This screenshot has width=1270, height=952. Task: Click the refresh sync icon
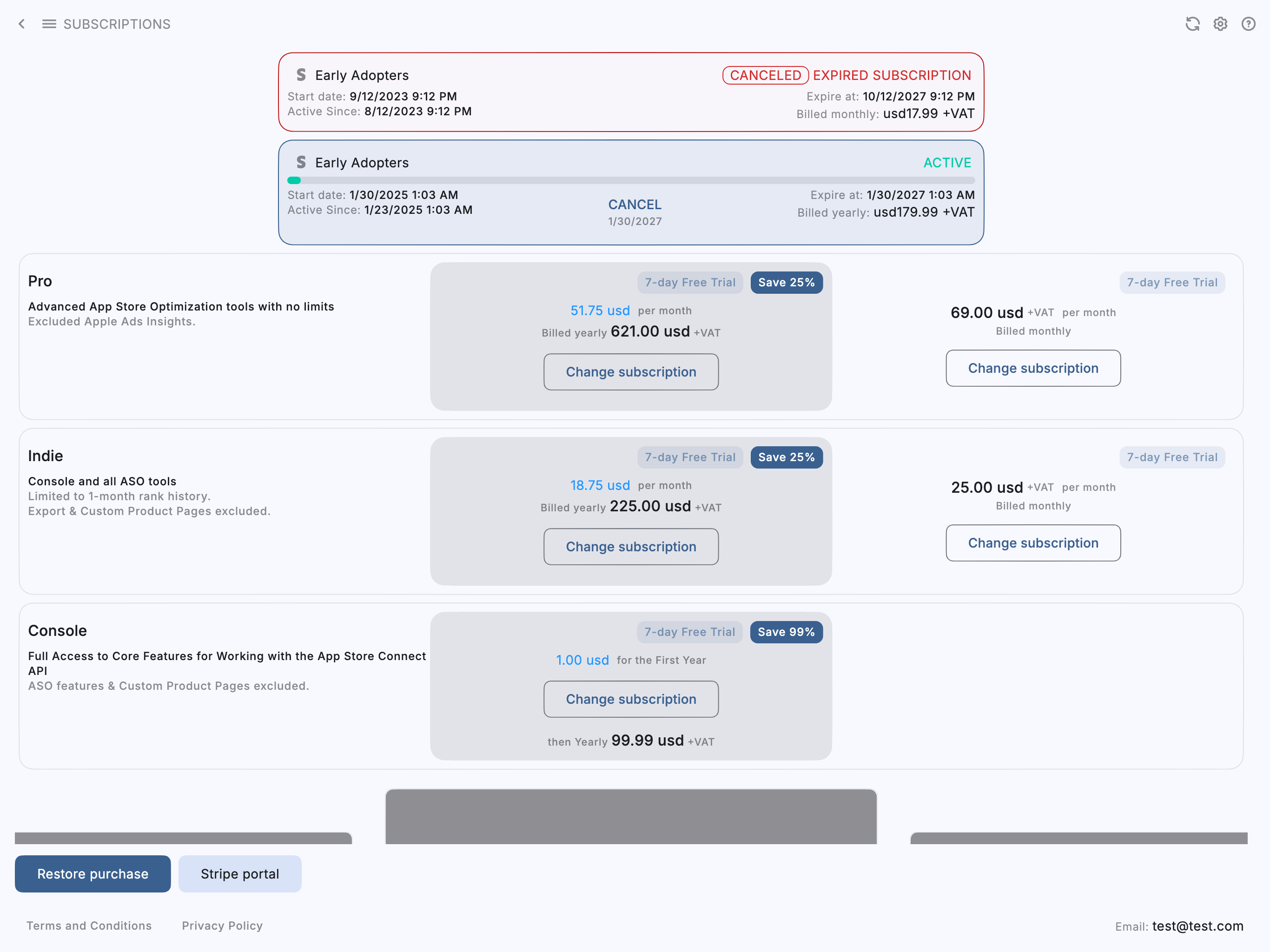[1192, 24]
